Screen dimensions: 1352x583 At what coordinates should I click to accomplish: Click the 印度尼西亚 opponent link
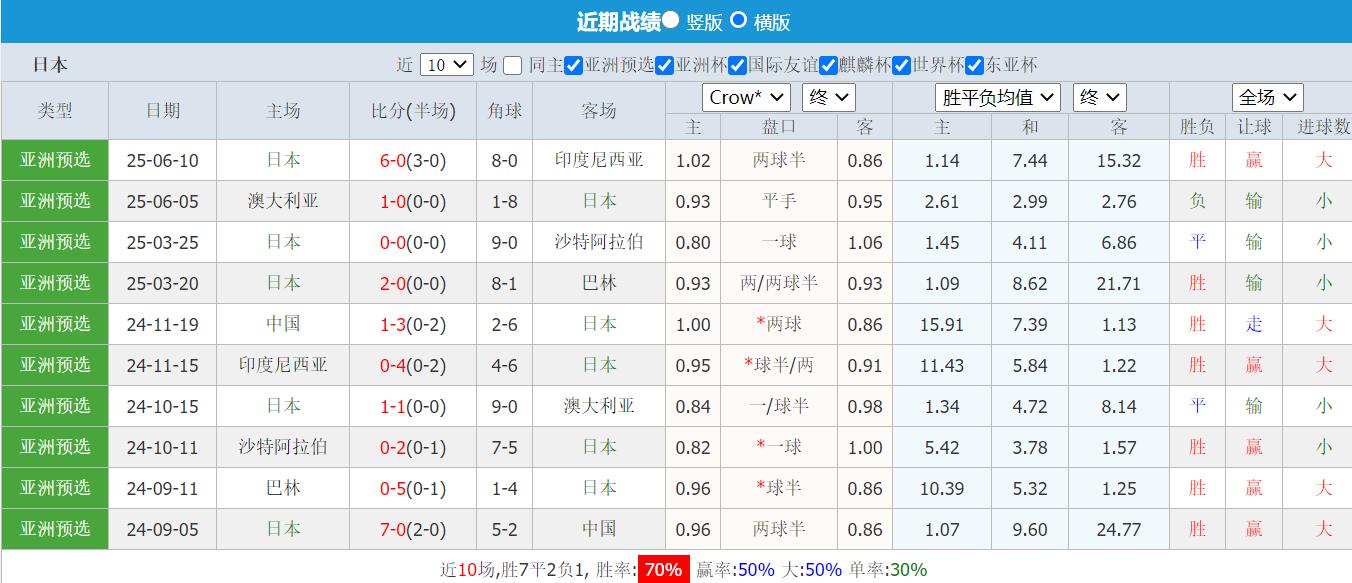[597, 160]
